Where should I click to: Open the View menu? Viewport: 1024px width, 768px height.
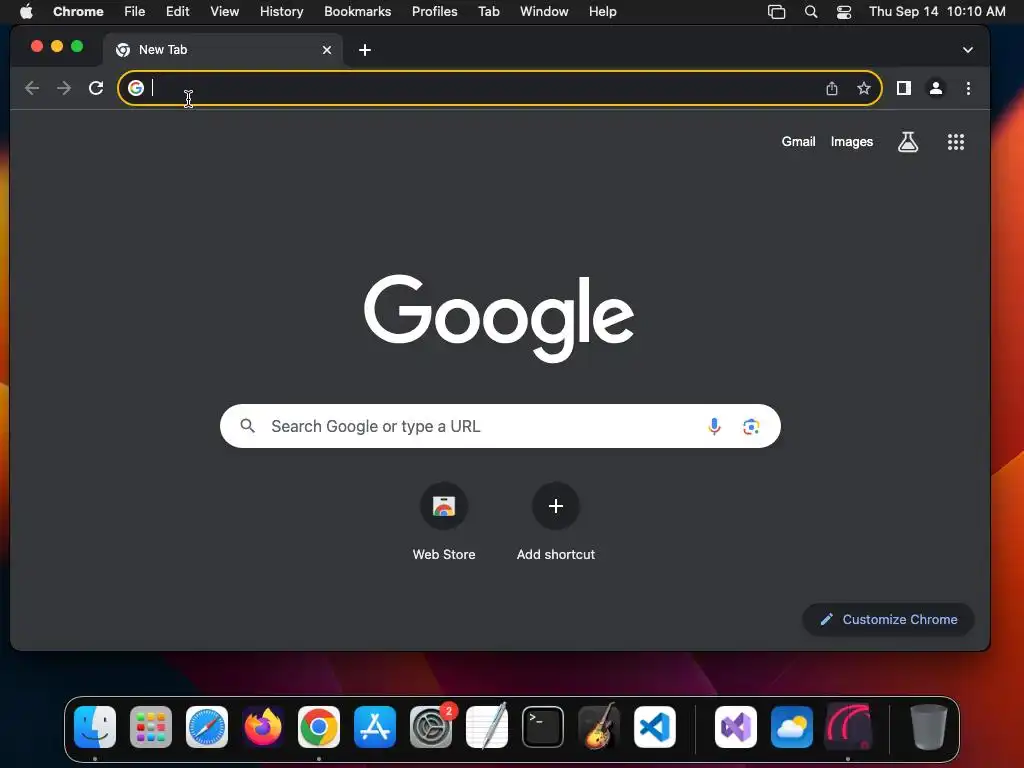pos(224,12)
